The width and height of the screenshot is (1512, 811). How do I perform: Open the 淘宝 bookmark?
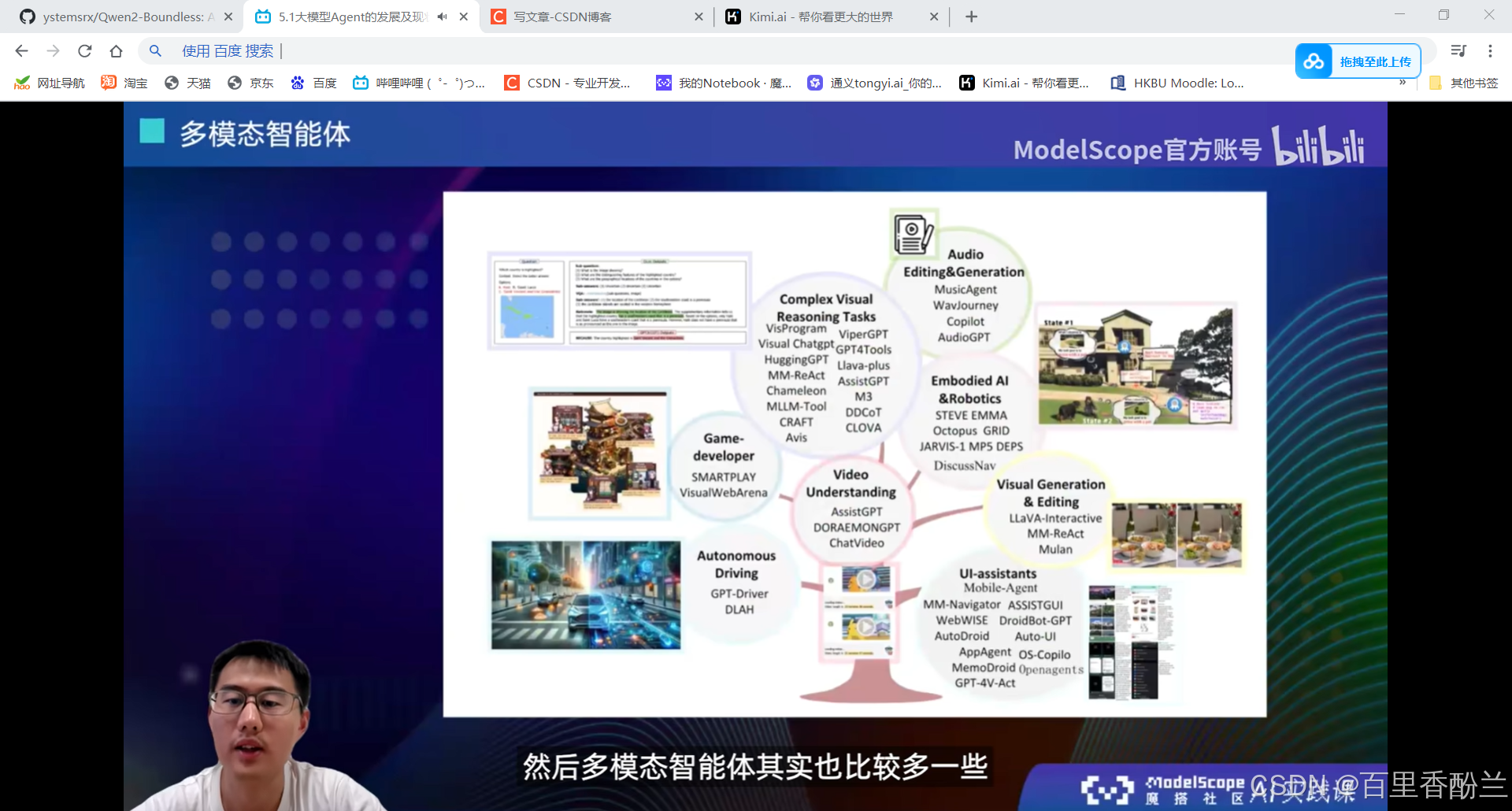[x=124, y=83]
